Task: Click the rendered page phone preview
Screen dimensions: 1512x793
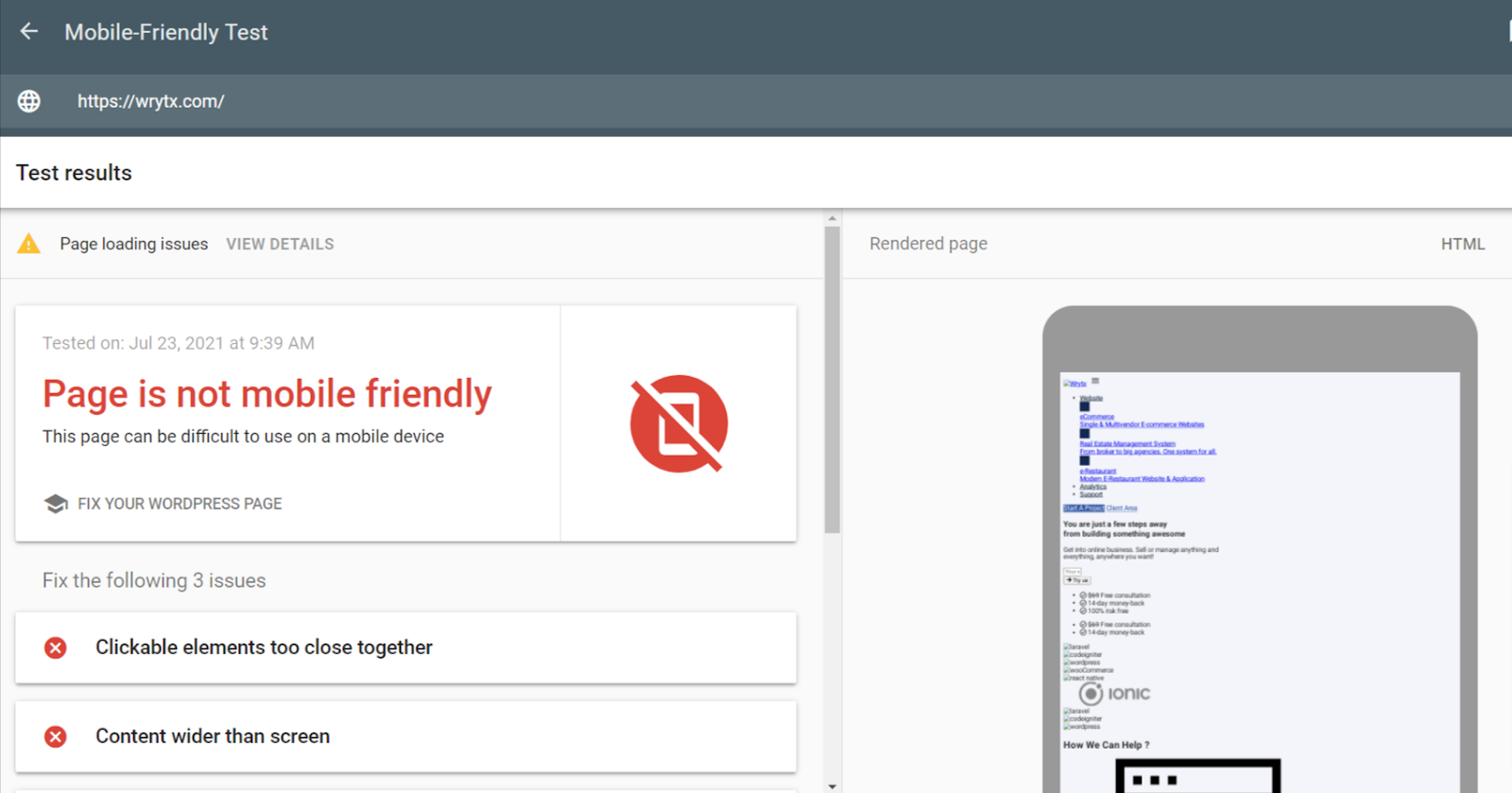Action: pos(1260,549)
